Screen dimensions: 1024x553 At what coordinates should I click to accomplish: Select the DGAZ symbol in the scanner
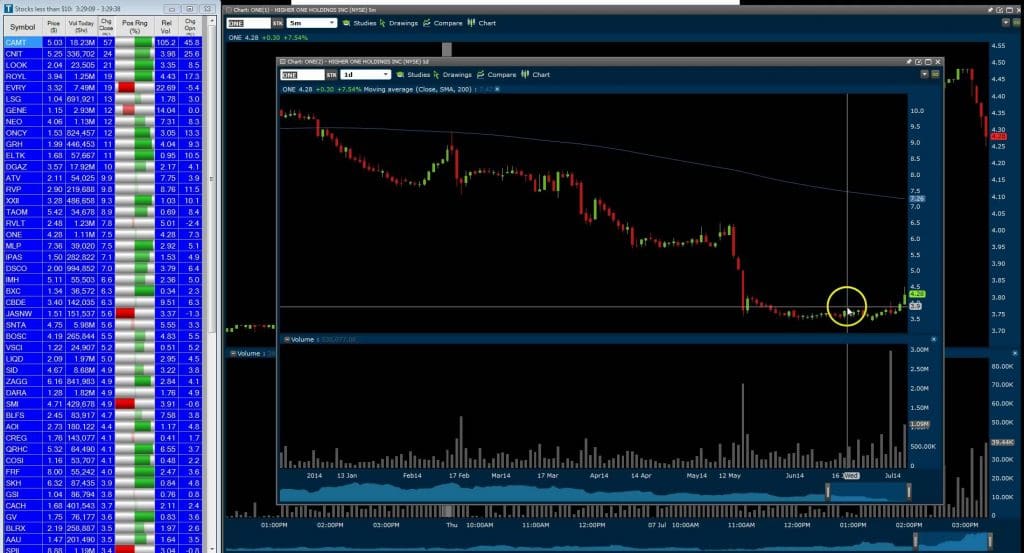pos(16,167)
